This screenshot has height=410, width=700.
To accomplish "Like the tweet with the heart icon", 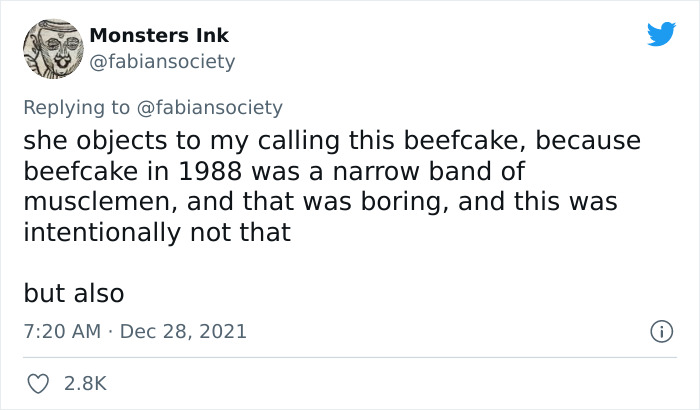I will pyautogui.click(x=38, y=383).
